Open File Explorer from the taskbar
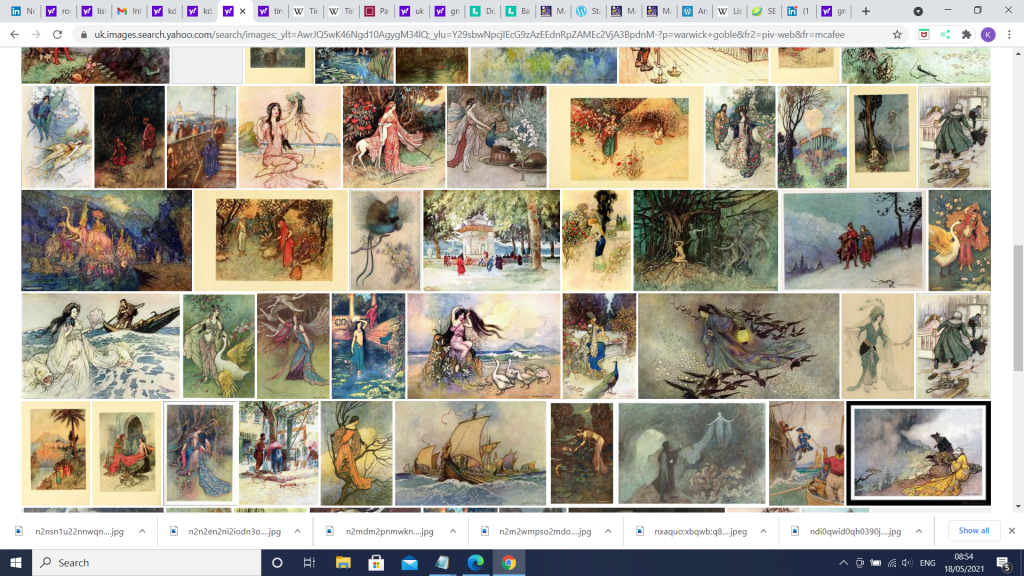This screenshot has height=576, width=1024. coord(342,562)
